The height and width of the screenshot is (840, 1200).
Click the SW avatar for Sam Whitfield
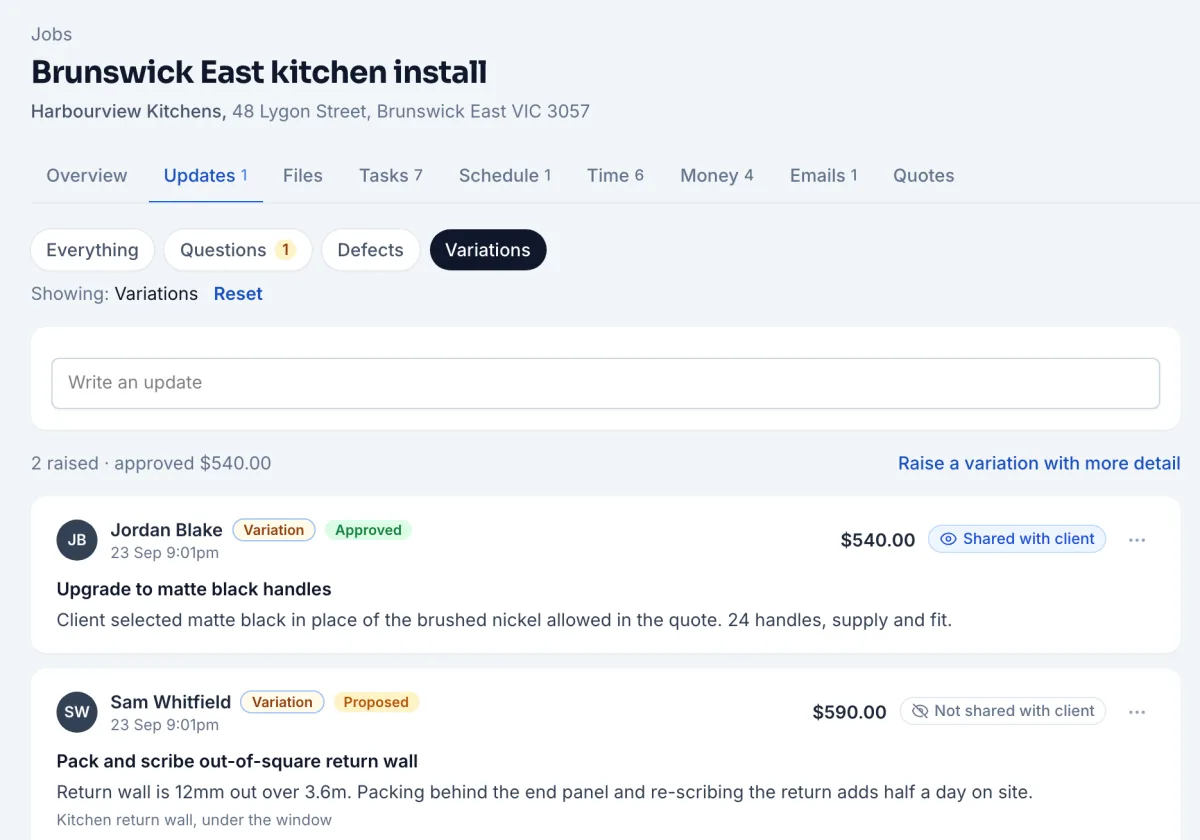coord(77,712)
